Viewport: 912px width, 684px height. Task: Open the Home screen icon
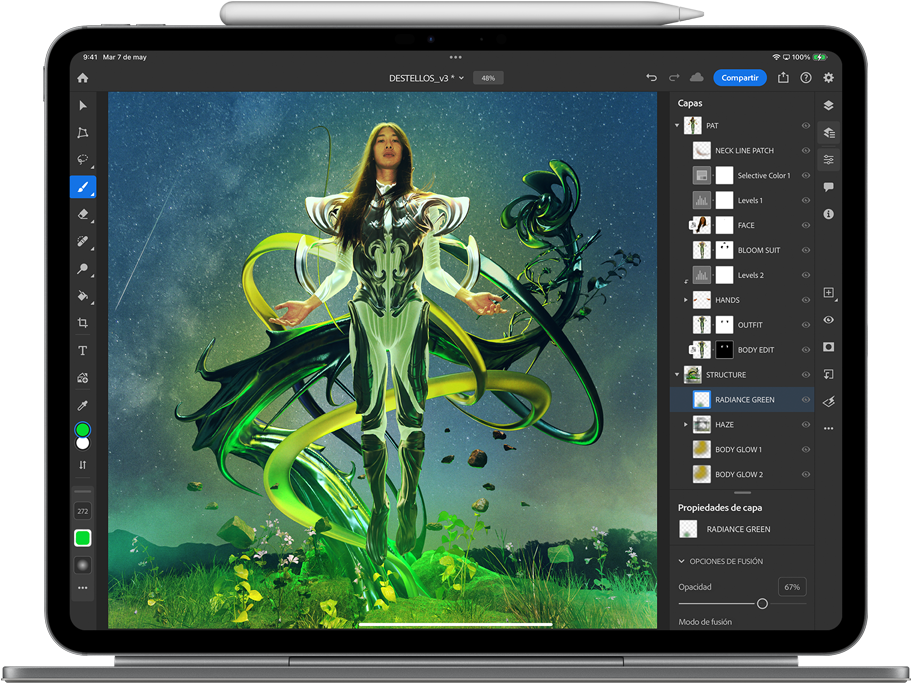coord(83,78)
